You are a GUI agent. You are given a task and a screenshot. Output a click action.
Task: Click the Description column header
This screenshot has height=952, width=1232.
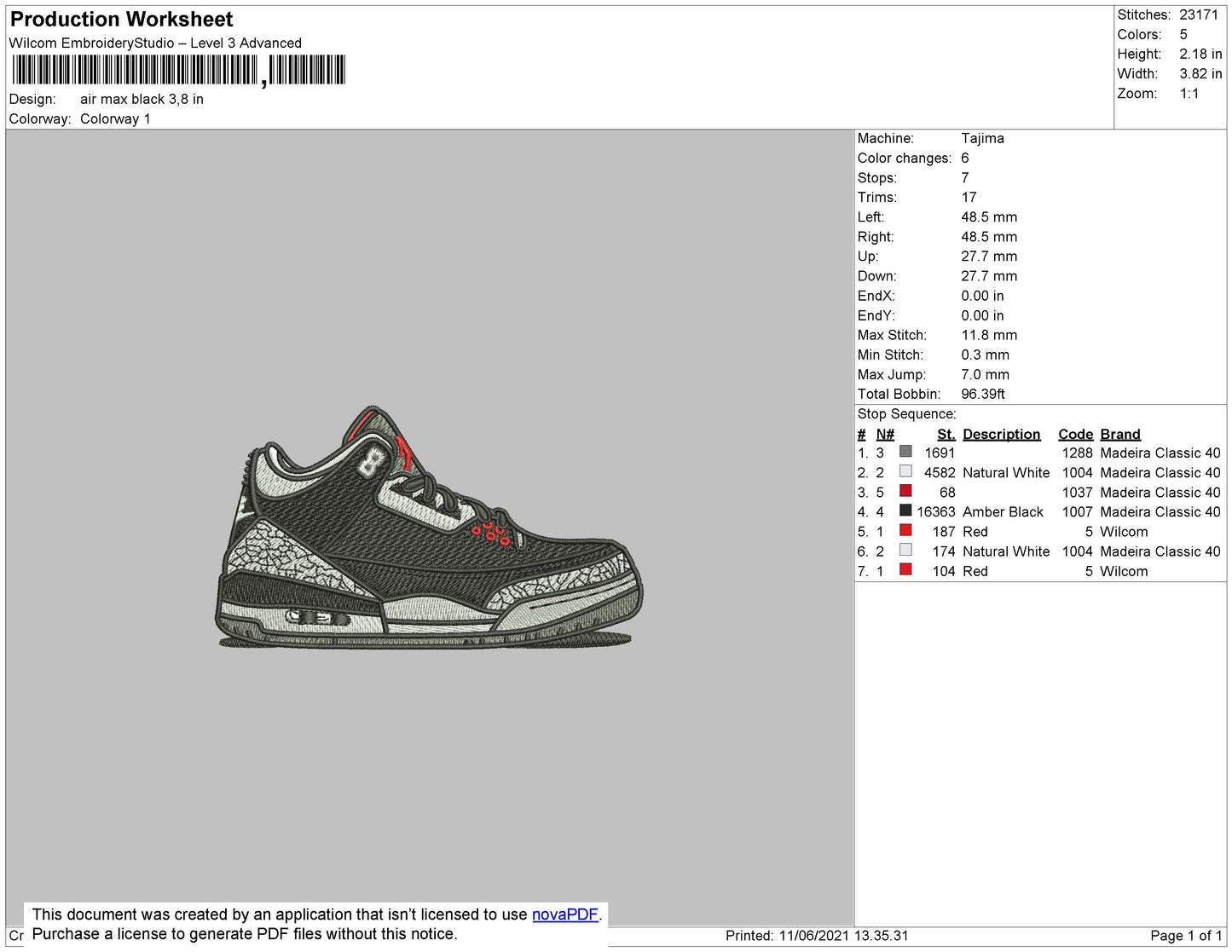point(1001,434)
